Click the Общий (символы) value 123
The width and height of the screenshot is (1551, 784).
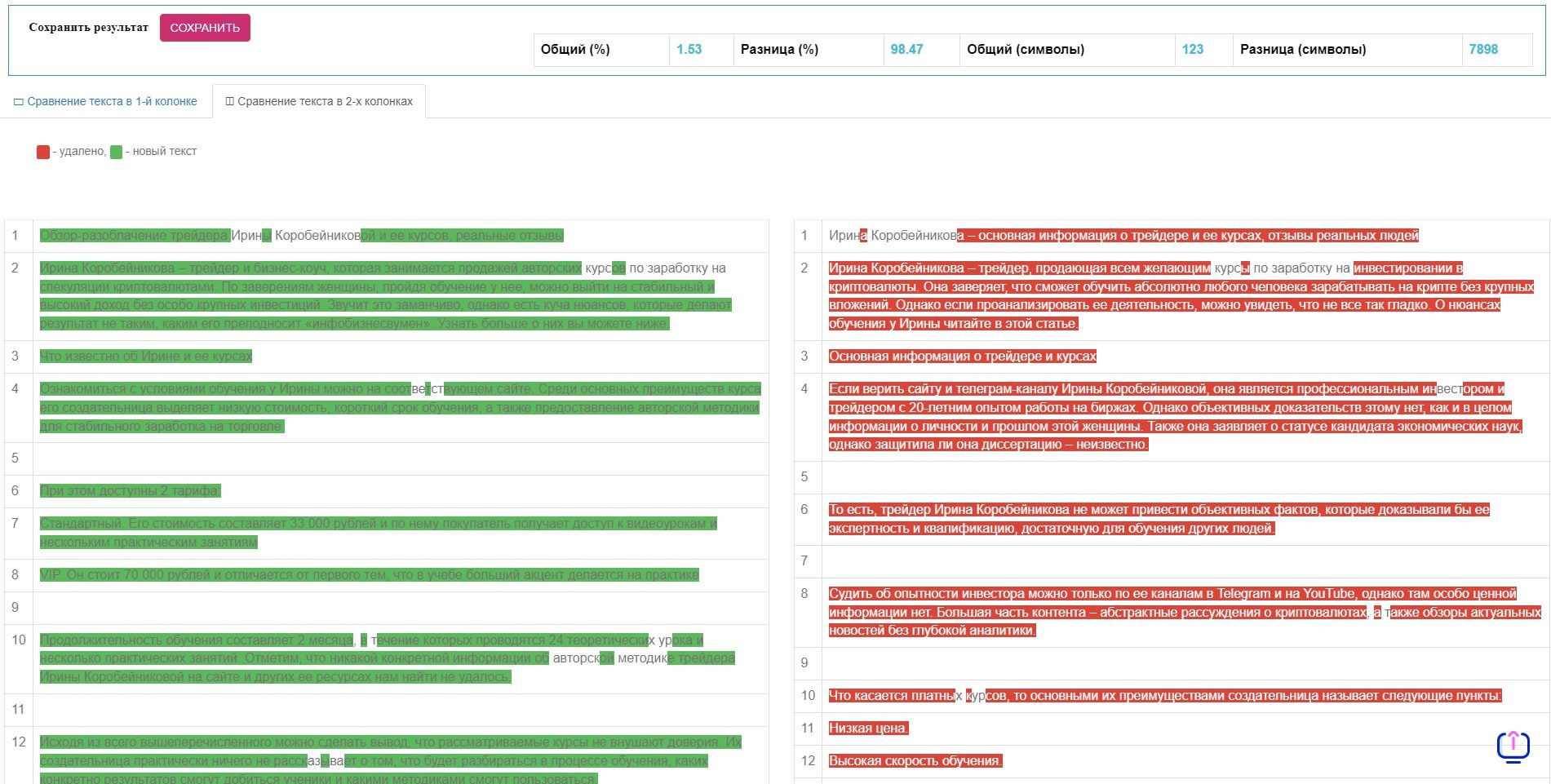(x=1192, y=49)
